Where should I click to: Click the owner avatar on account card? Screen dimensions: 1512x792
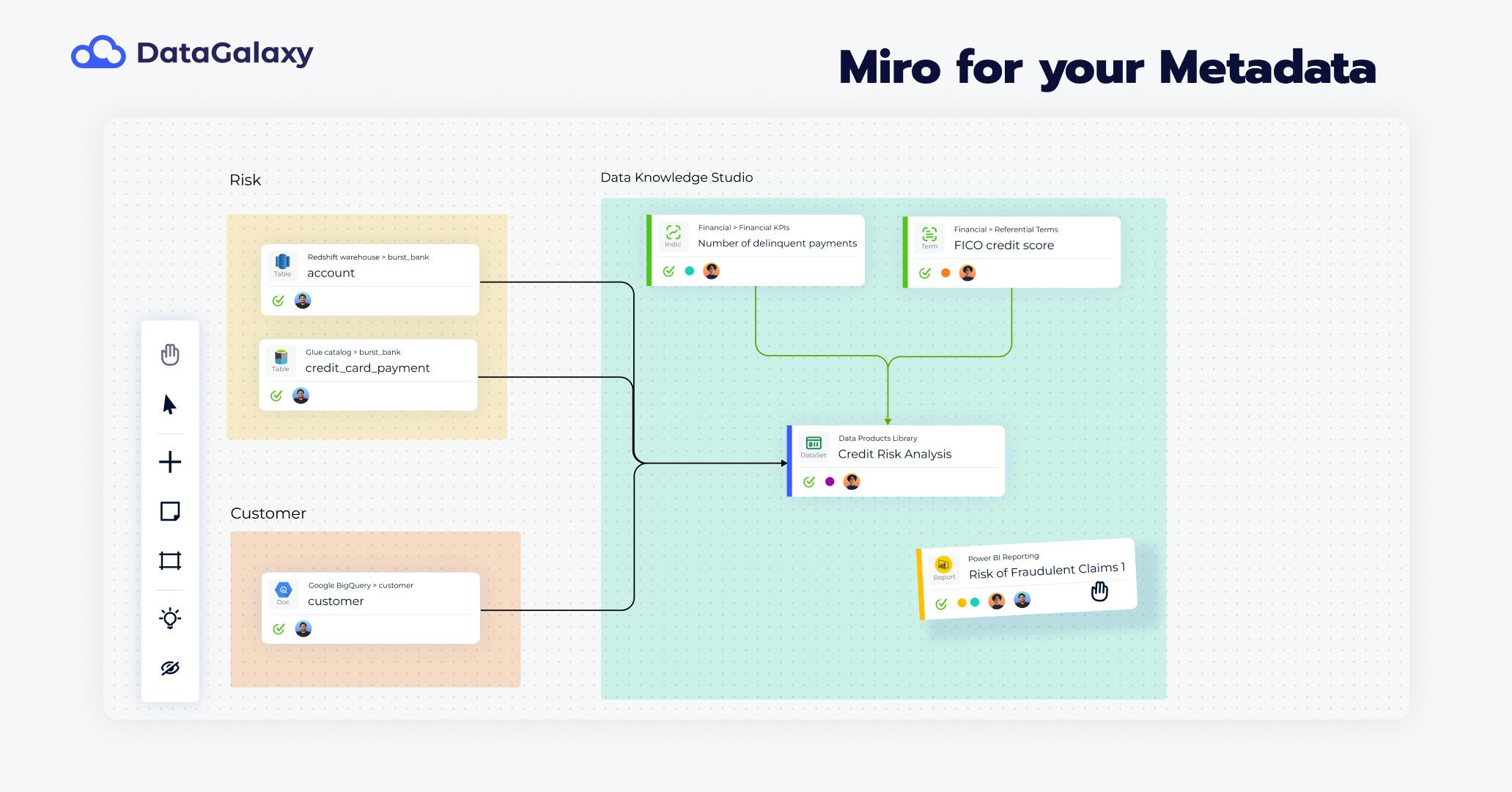tap(303, 301)
